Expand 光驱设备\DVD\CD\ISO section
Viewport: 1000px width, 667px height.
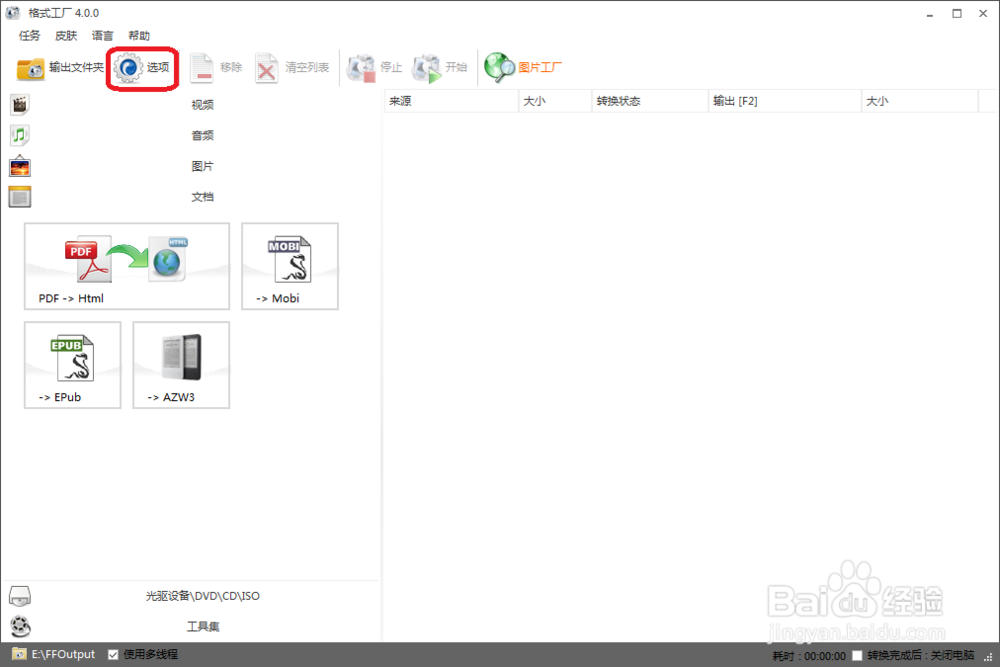point(202,596)
